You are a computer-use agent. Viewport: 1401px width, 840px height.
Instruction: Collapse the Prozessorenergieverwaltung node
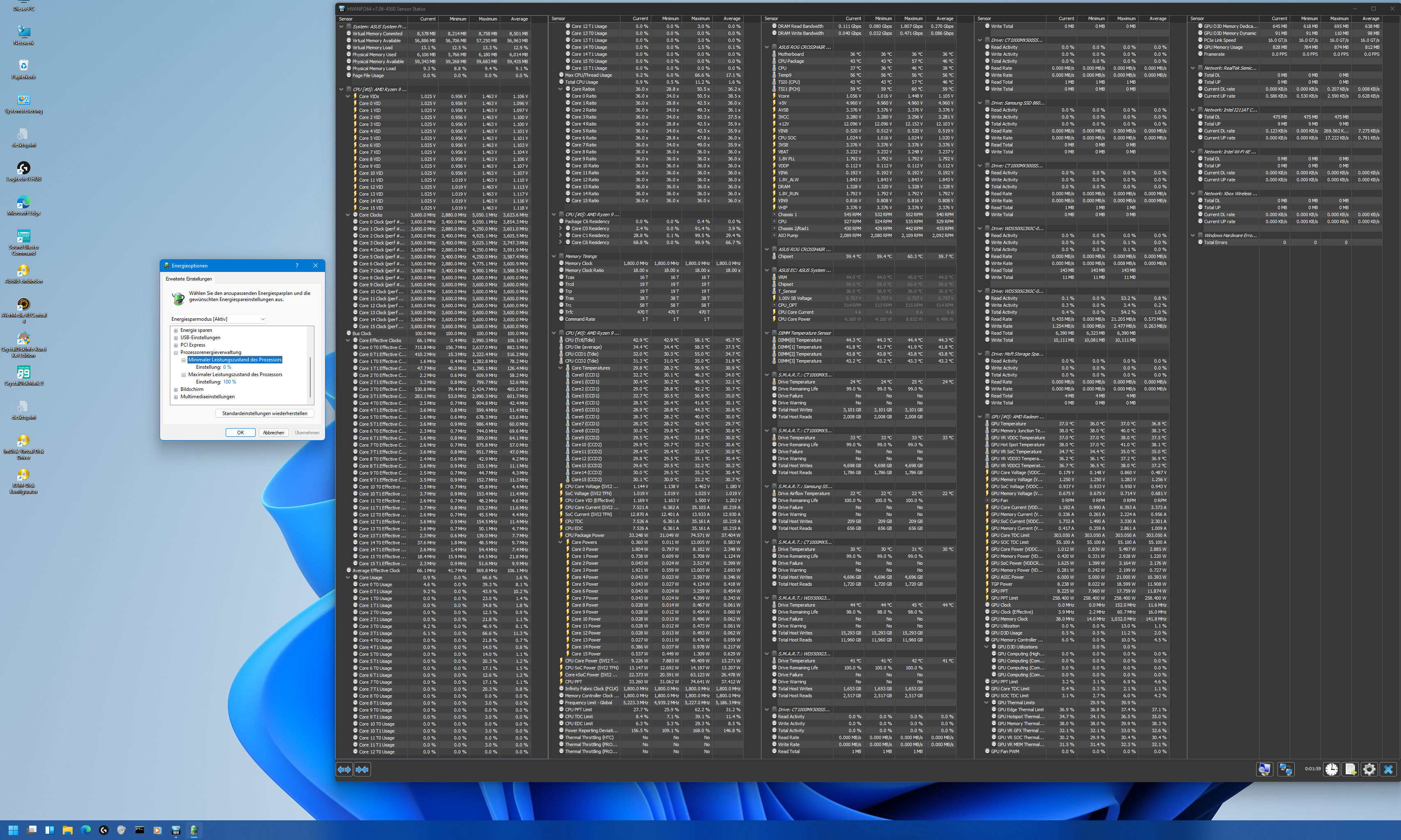(x=176, y=353)
